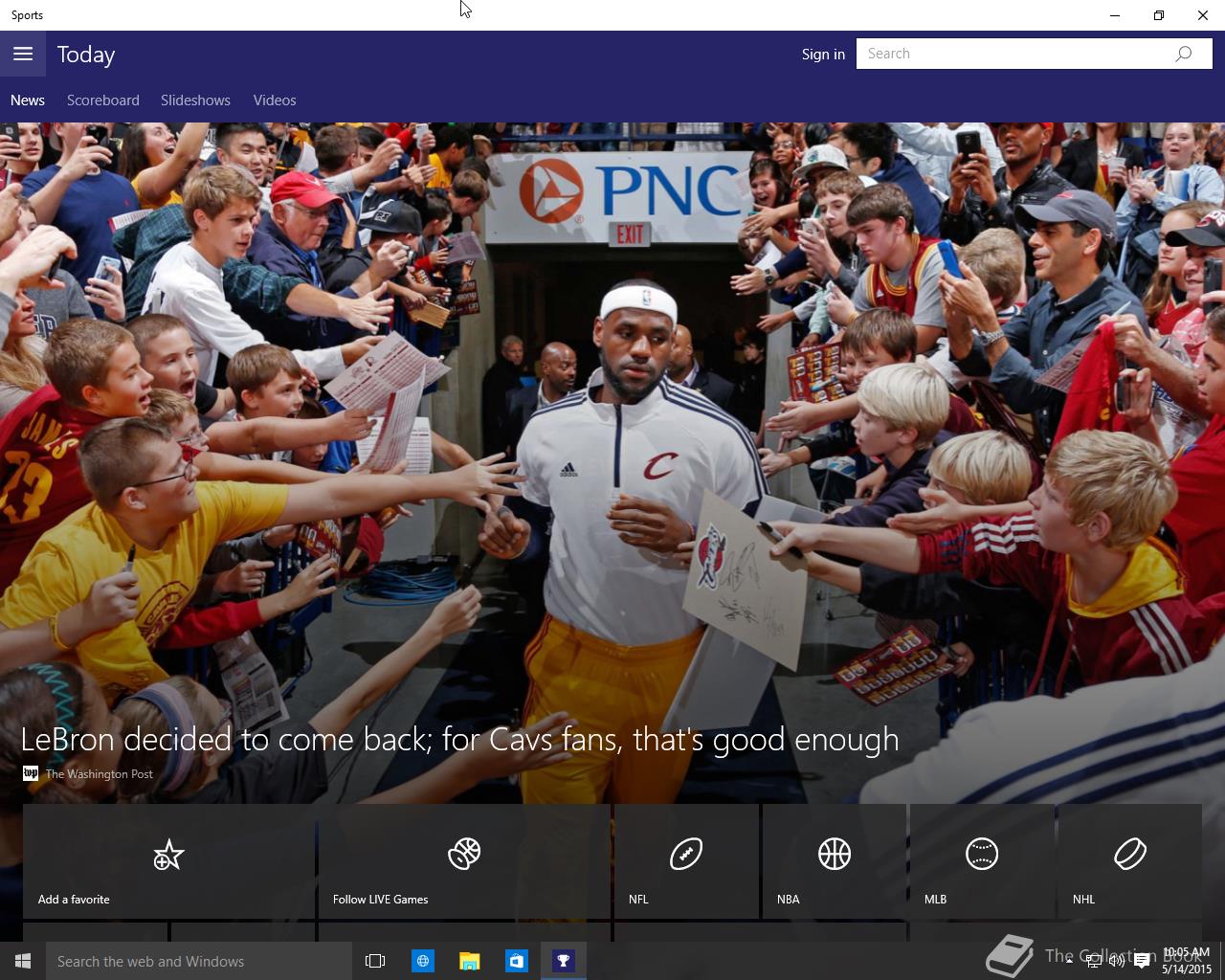1225x980 pixels.
Task: Open the NHL hockey puck tile
Action: tap(1129, 860)
